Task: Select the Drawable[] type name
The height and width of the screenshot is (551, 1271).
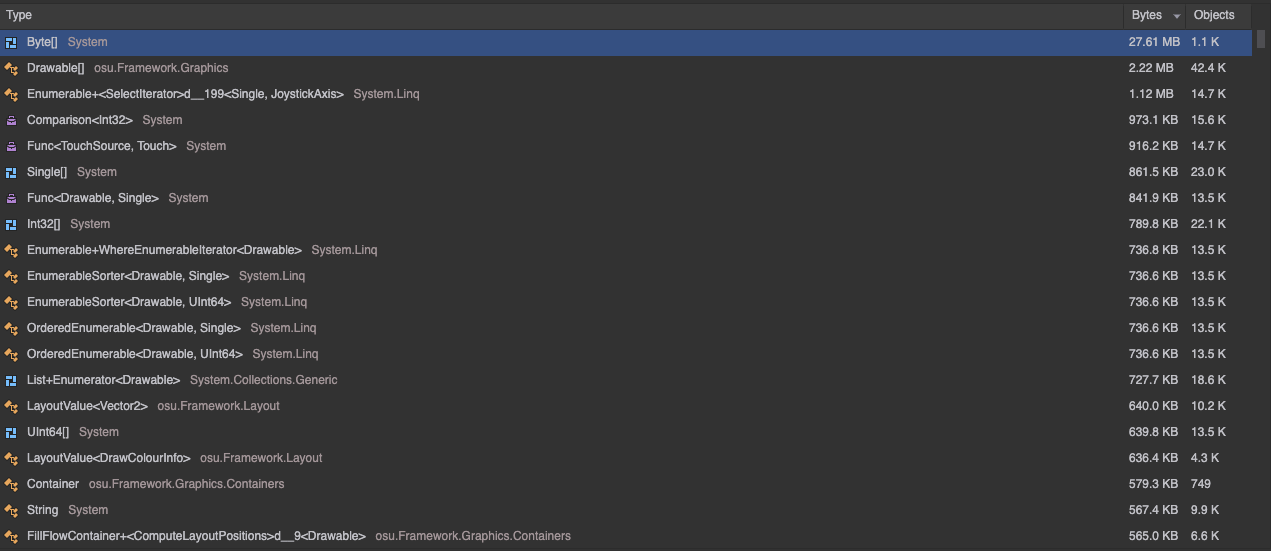Action: point(56,68)
